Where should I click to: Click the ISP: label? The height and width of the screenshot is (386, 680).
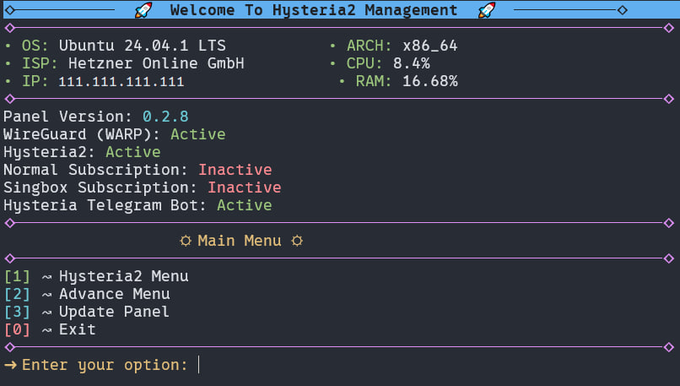pyautogui.click(x=40, y=63)
